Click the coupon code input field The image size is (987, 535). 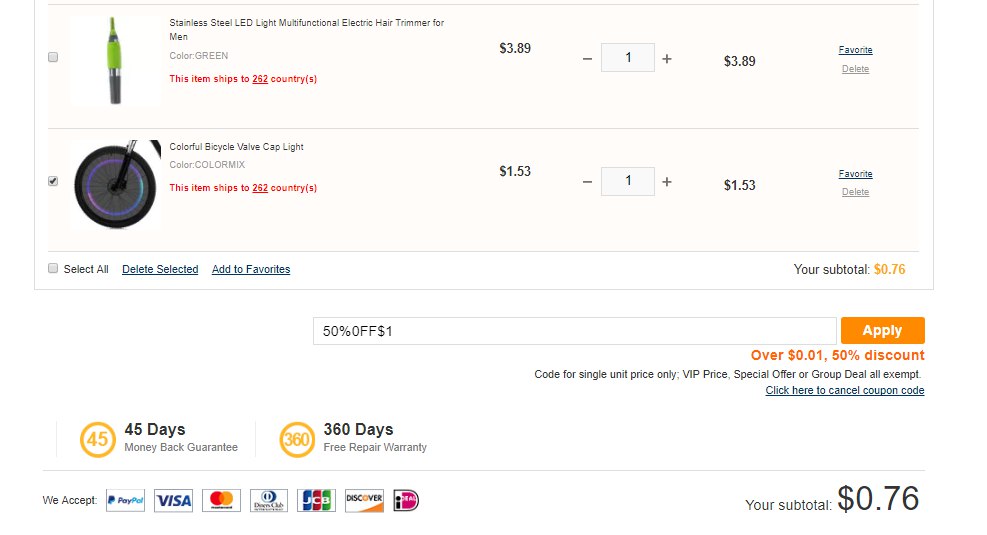(x=575, y=331)
